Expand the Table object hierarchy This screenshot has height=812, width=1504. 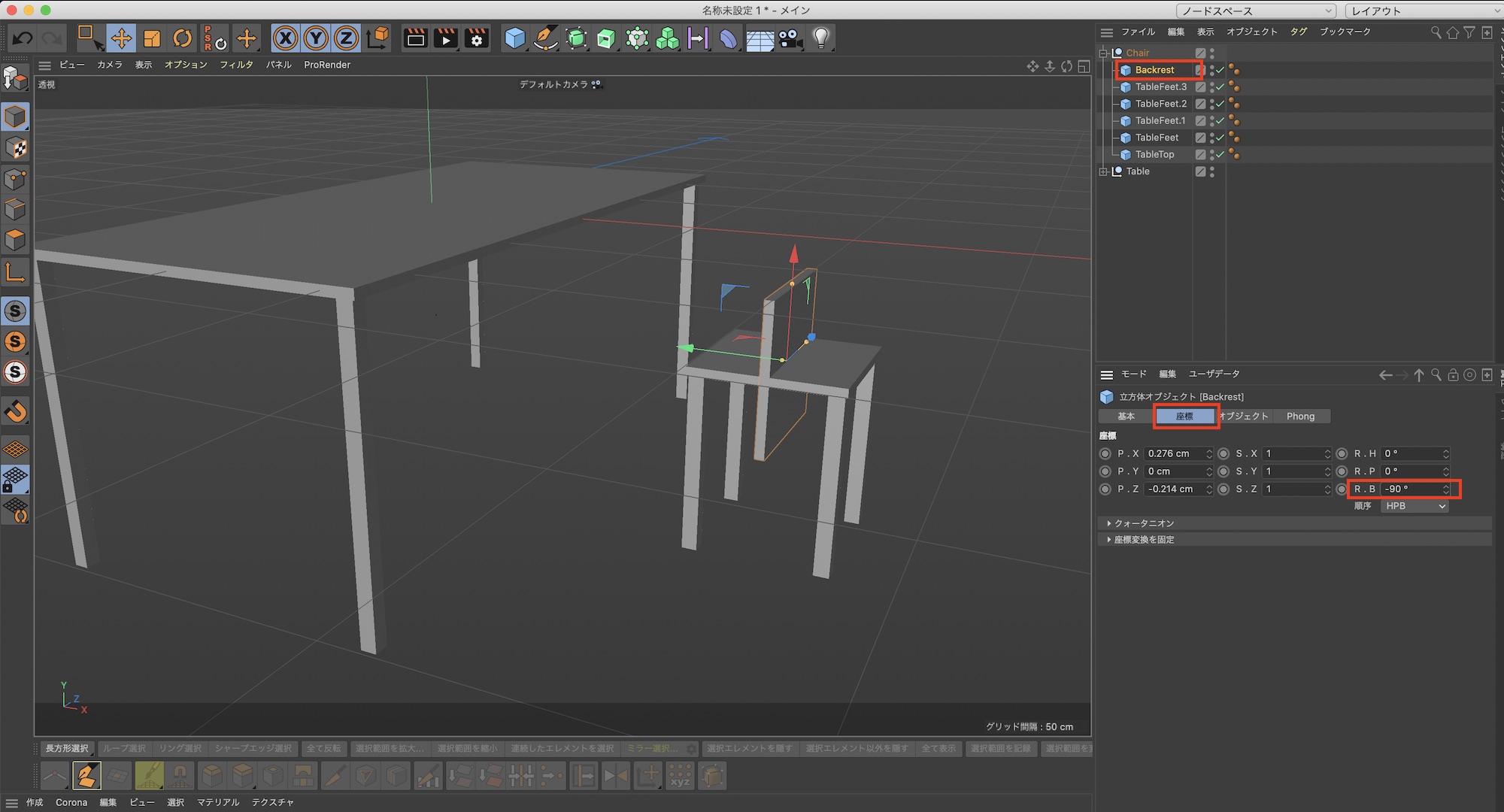[x=1103, y=171]
